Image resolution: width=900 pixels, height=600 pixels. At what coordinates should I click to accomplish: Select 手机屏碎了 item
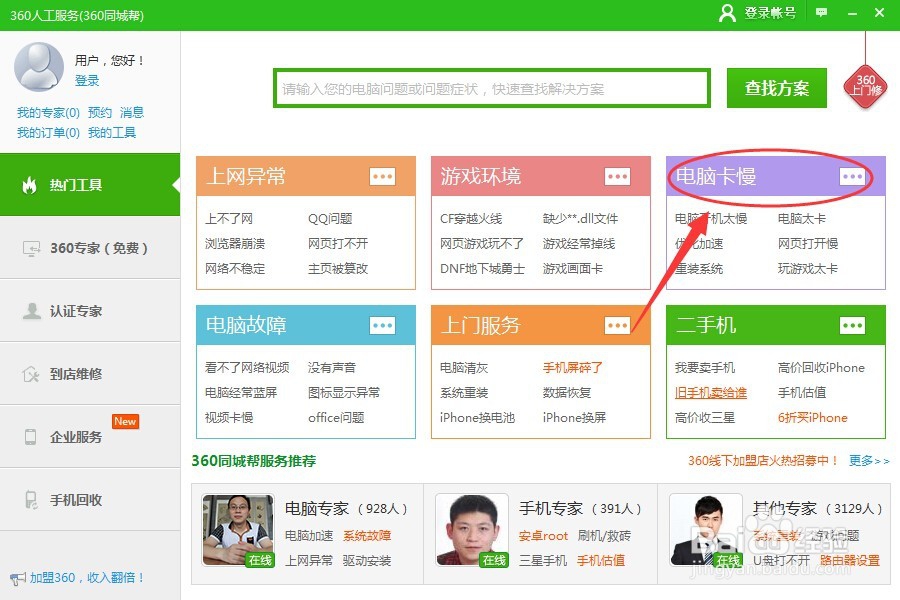click(573, 367)
